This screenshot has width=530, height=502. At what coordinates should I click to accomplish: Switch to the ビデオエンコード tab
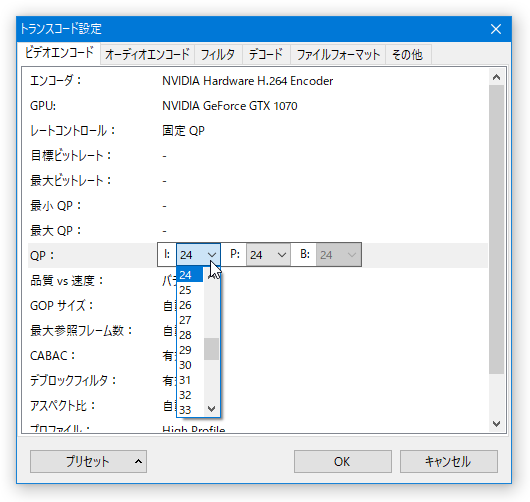point(59,53)
